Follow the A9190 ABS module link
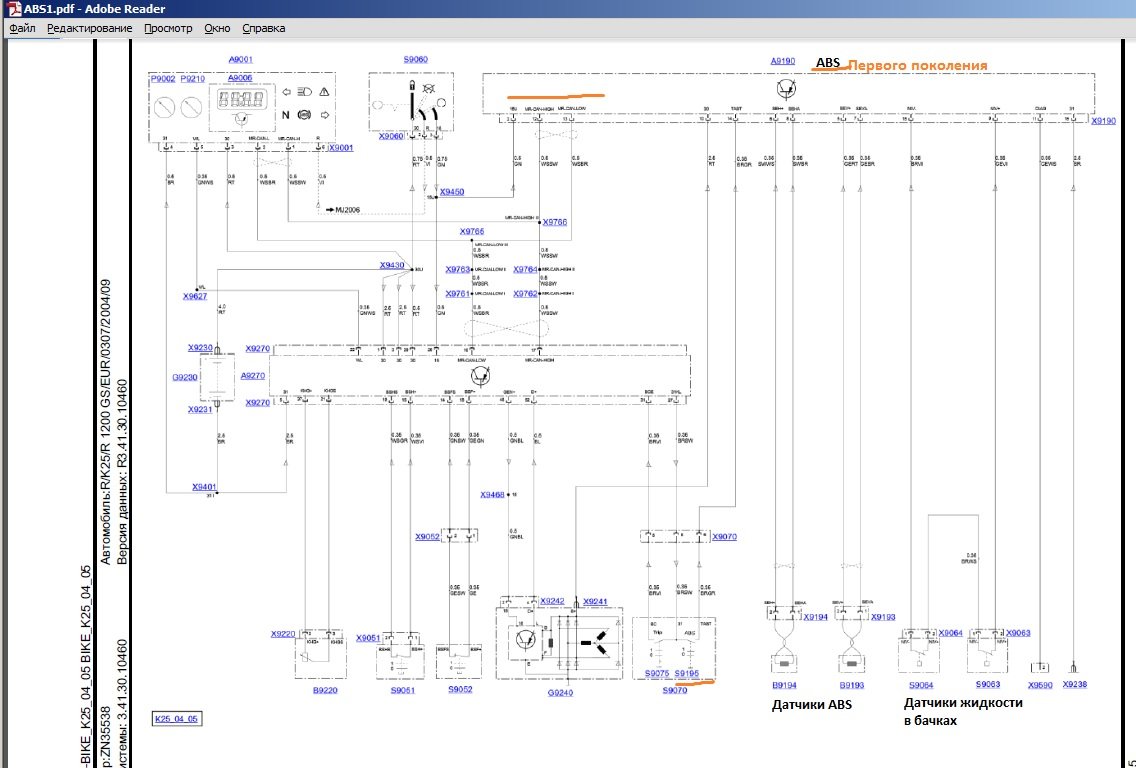 click(783, 61)
